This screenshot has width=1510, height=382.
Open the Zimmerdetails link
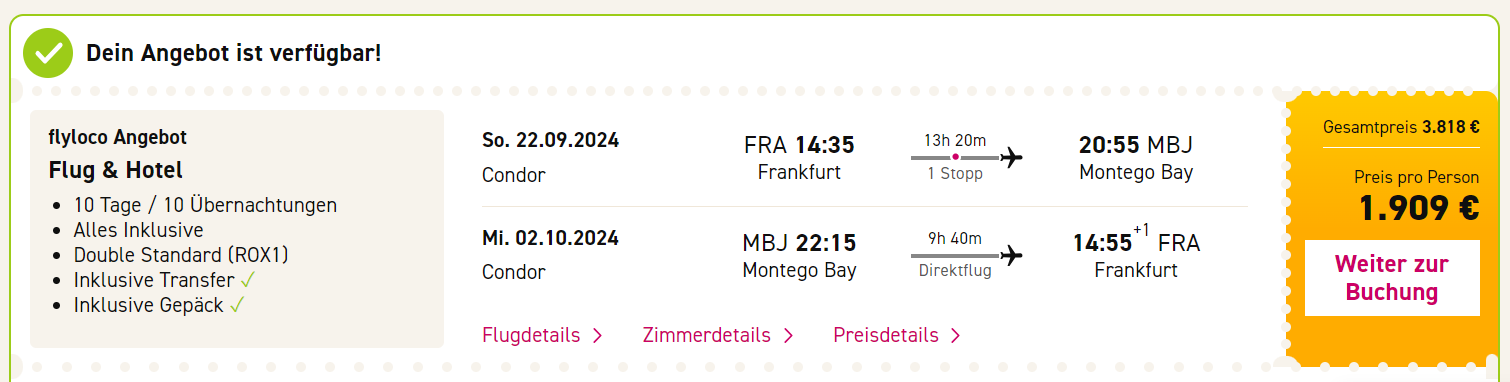pyautogui.click(x=706, y=335)
